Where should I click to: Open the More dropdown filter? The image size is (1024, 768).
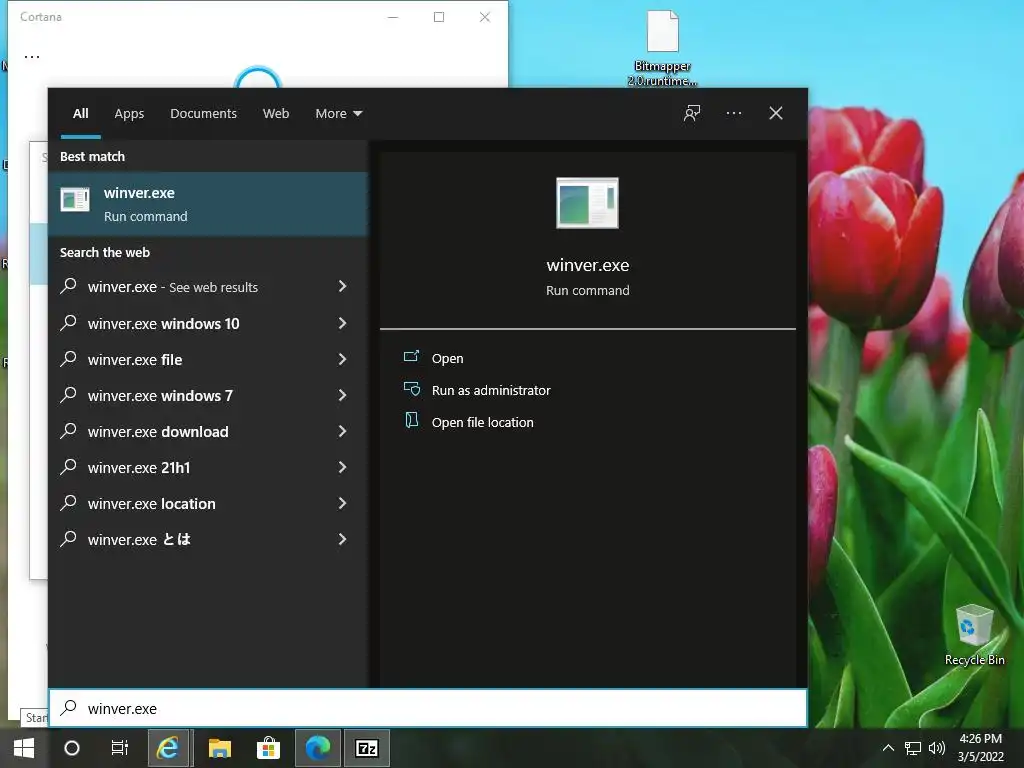(338, 114)
